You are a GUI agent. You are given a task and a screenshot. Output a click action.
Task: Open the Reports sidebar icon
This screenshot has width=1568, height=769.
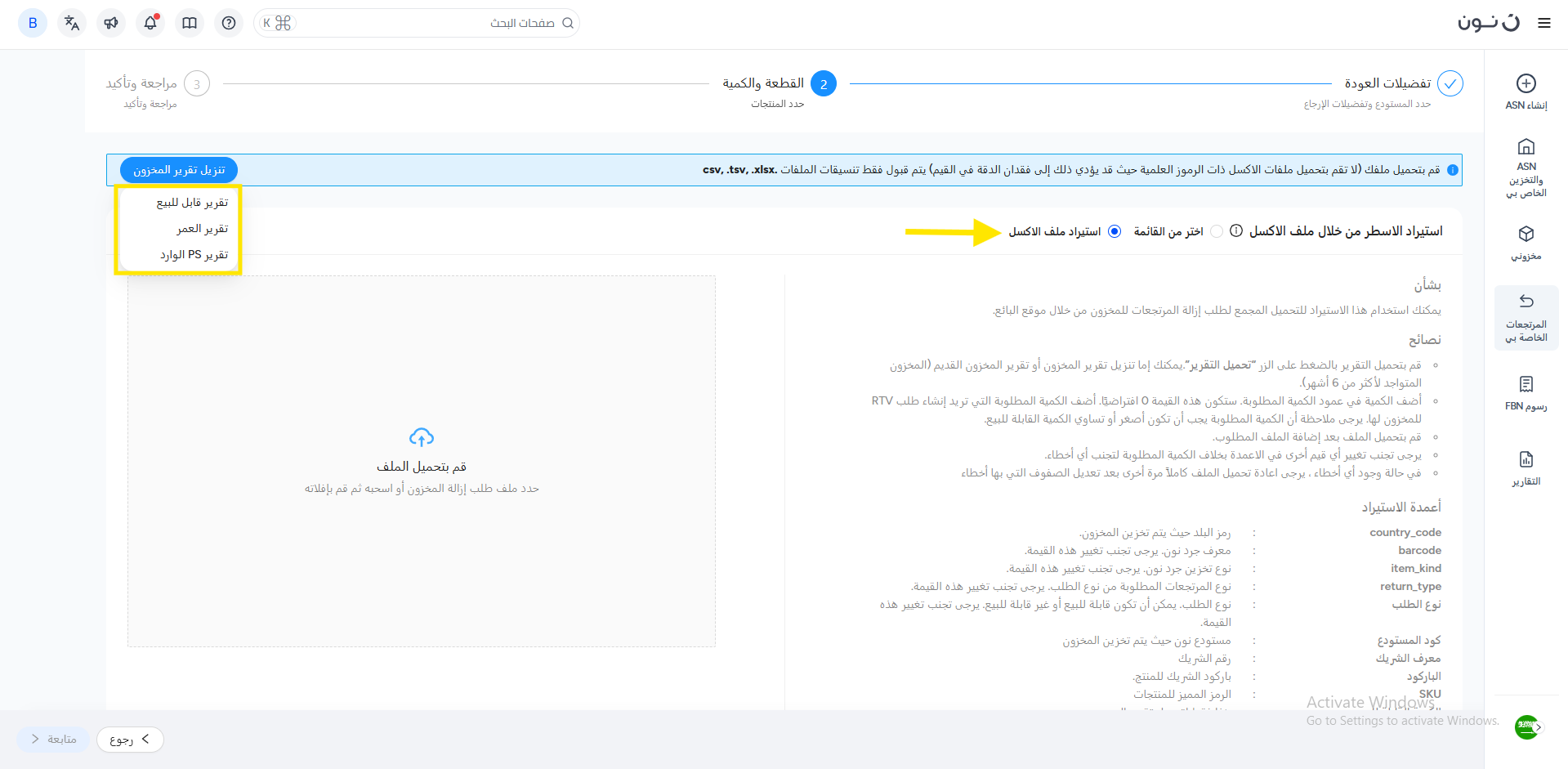[1526, 459]
